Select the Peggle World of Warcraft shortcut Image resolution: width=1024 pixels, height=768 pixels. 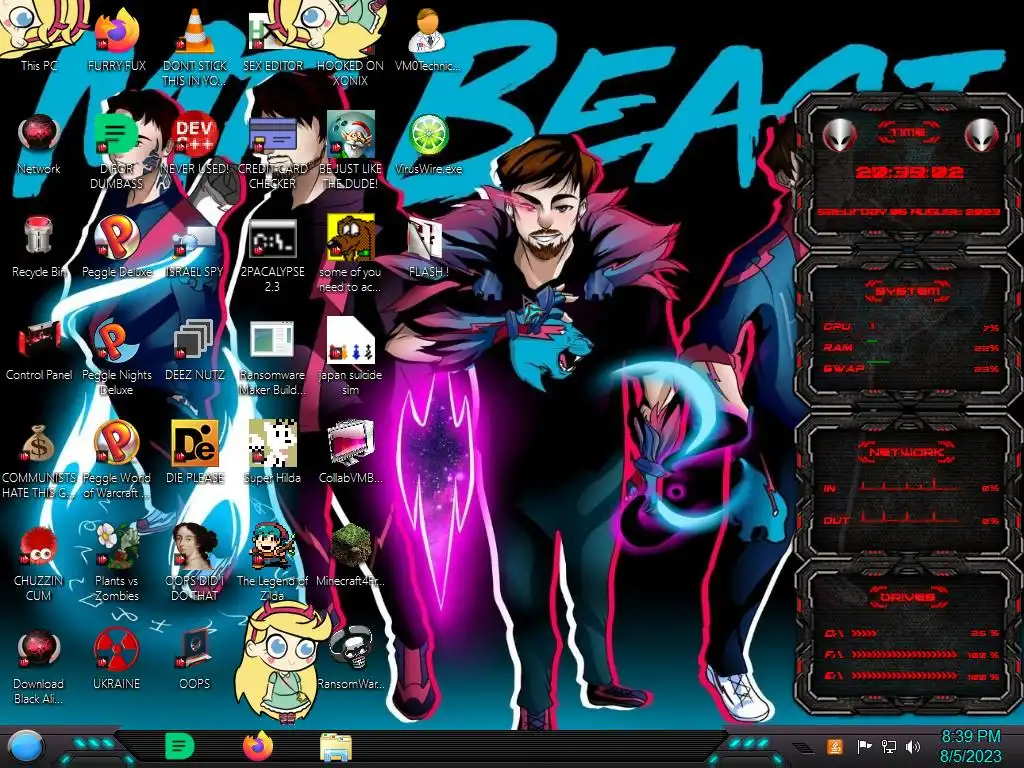(116, 460)
